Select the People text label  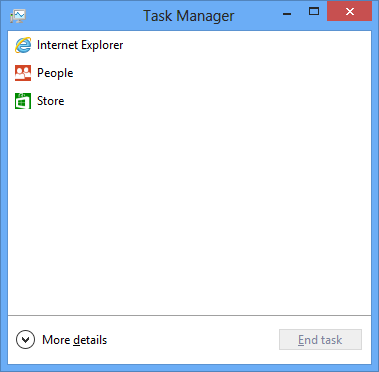click(55, 73)
